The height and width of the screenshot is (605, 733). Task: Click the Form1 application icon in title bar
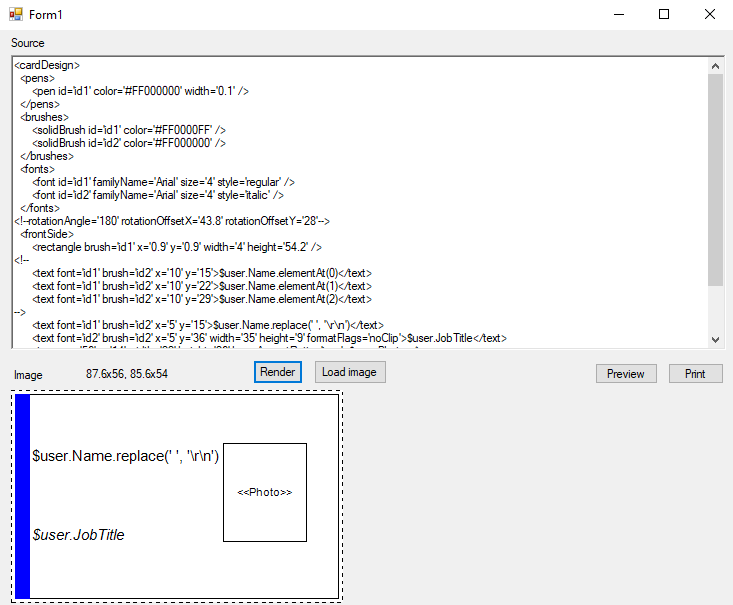tap(15, 15)
